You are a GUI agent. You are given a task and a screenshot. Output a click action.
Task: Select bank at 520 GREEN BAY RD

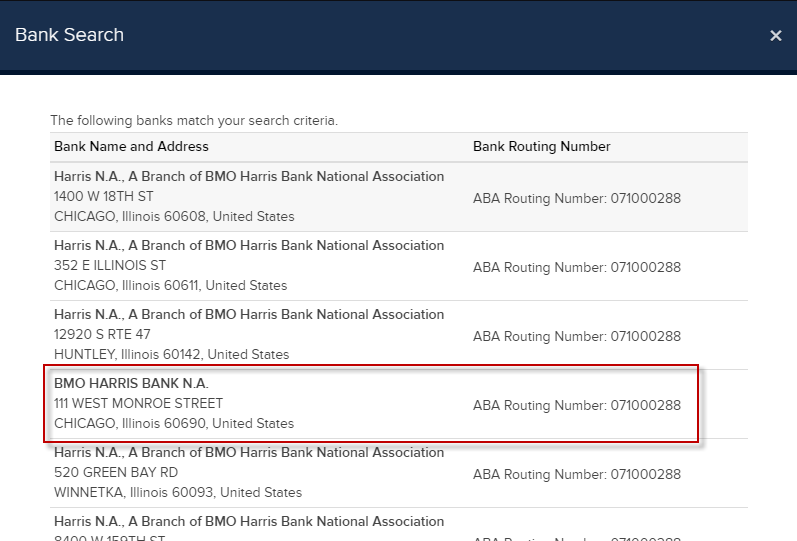coord(398,473)
